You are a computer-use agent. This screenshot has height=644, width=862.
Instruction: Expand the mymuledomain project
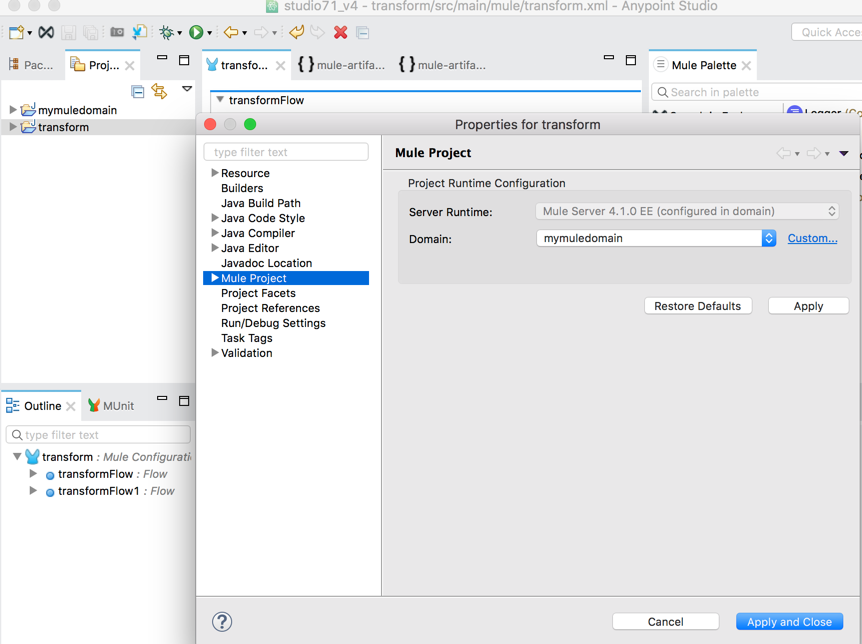click(12, 110)
